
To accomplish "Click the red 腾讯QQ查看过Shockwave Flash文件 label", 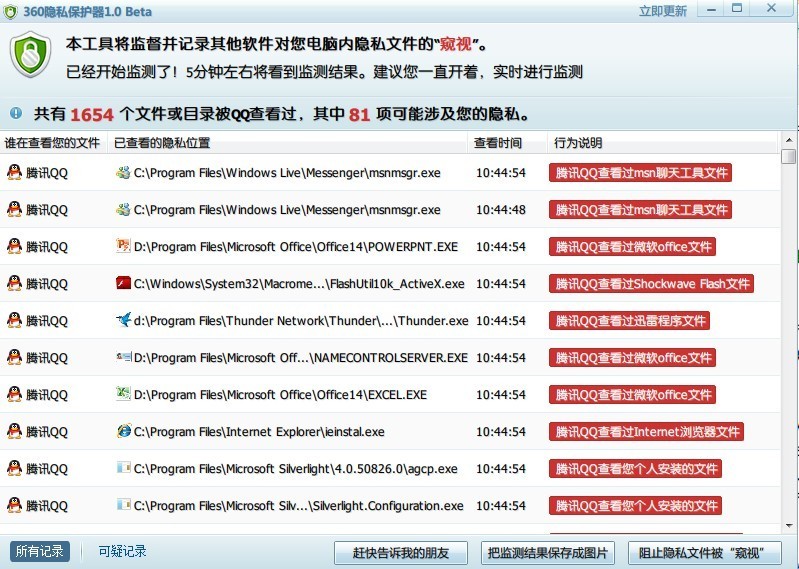I will [x=651, y=283].
